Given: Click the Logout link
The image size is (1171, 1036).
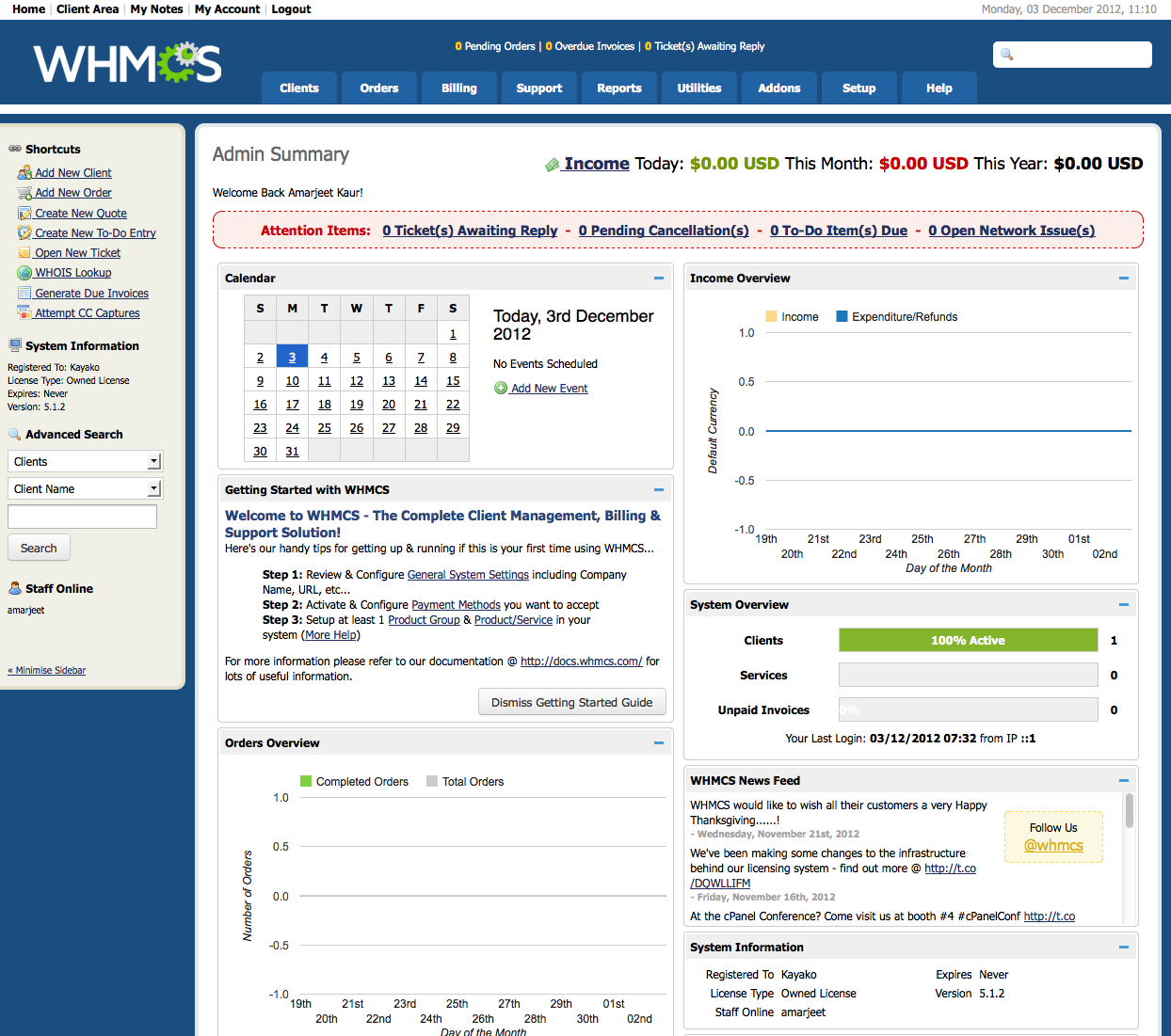Looking at the screenshot, I should tap(291, 9).
